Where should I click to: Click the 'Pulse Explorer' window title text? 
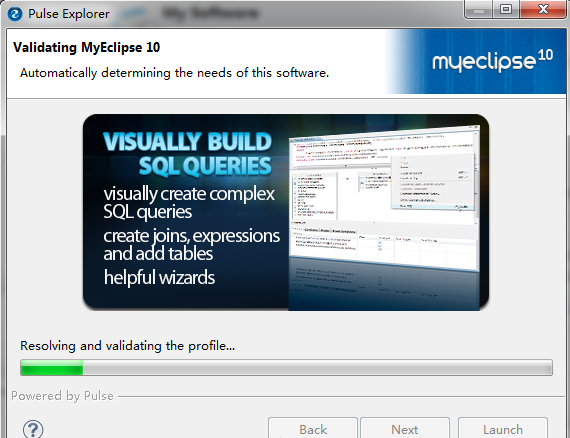(x=69, y=14)
